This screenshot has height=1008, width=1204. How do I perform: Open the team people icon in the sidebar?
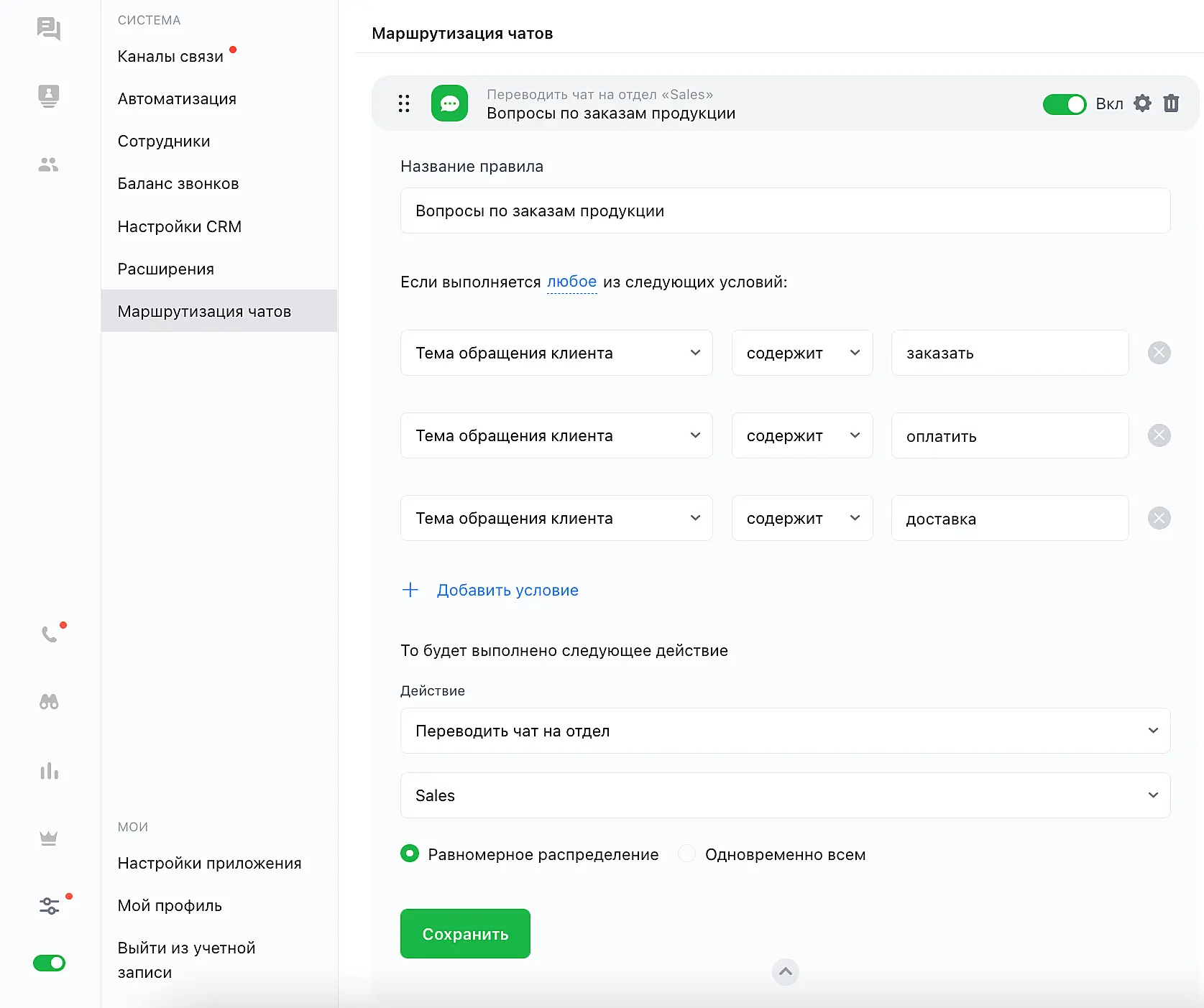[48, 165]
